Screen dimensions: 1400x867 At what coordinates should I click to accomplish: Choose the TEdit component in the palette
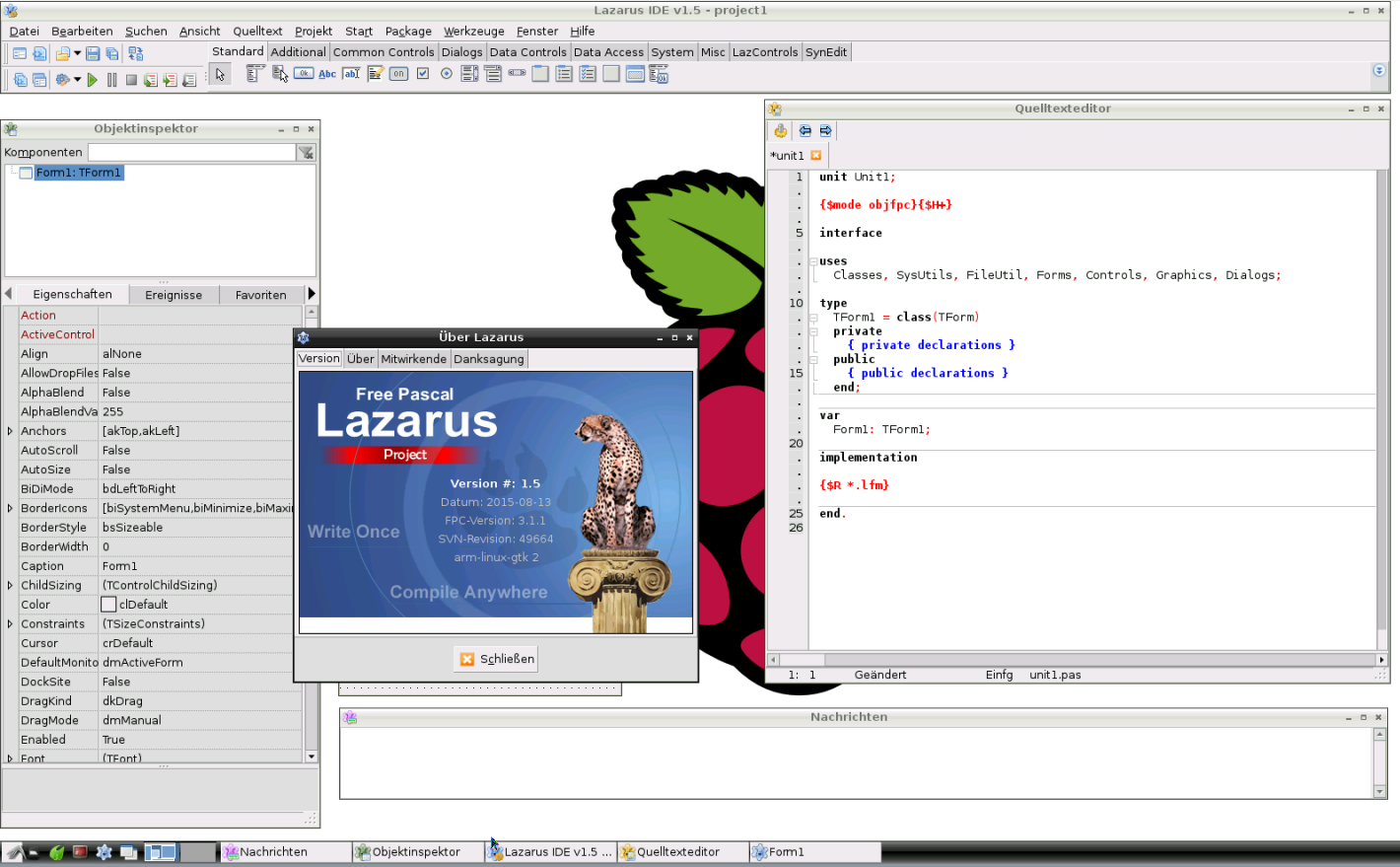tap(351, 74)
